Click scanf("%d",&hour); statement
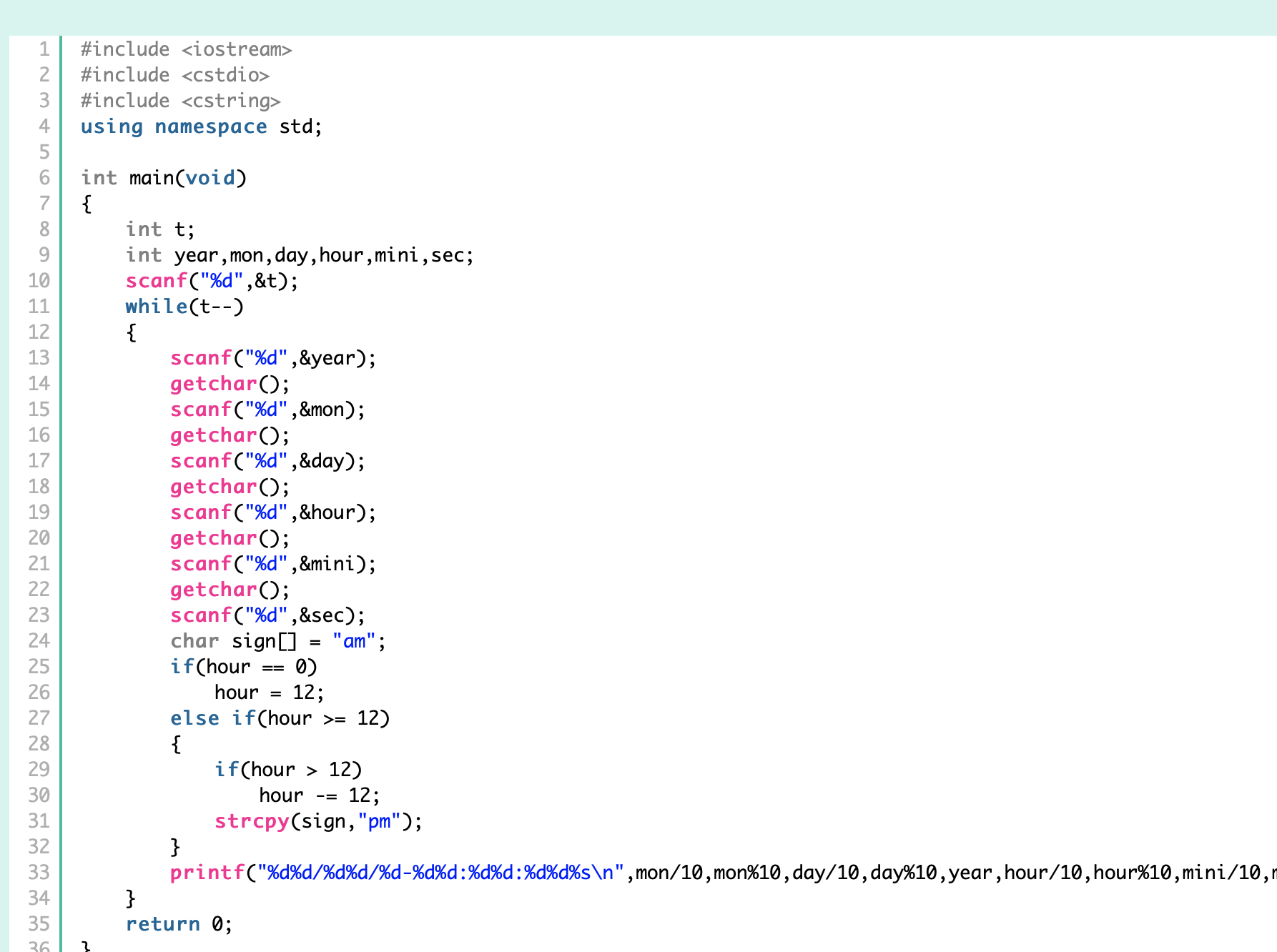The width and height of the screenshot is (1277, 952). (x=273, y=512)
